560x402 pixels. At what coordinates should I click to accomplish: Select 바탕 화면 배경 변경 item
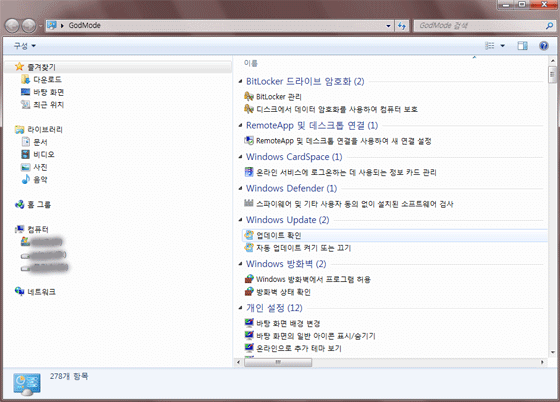288,323
